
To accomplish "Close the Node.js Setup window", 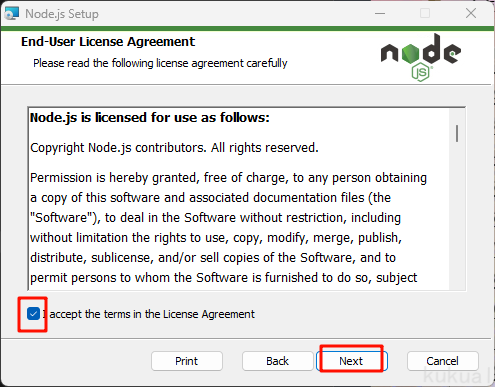I will pyautogui.click(x=471, y=14).
